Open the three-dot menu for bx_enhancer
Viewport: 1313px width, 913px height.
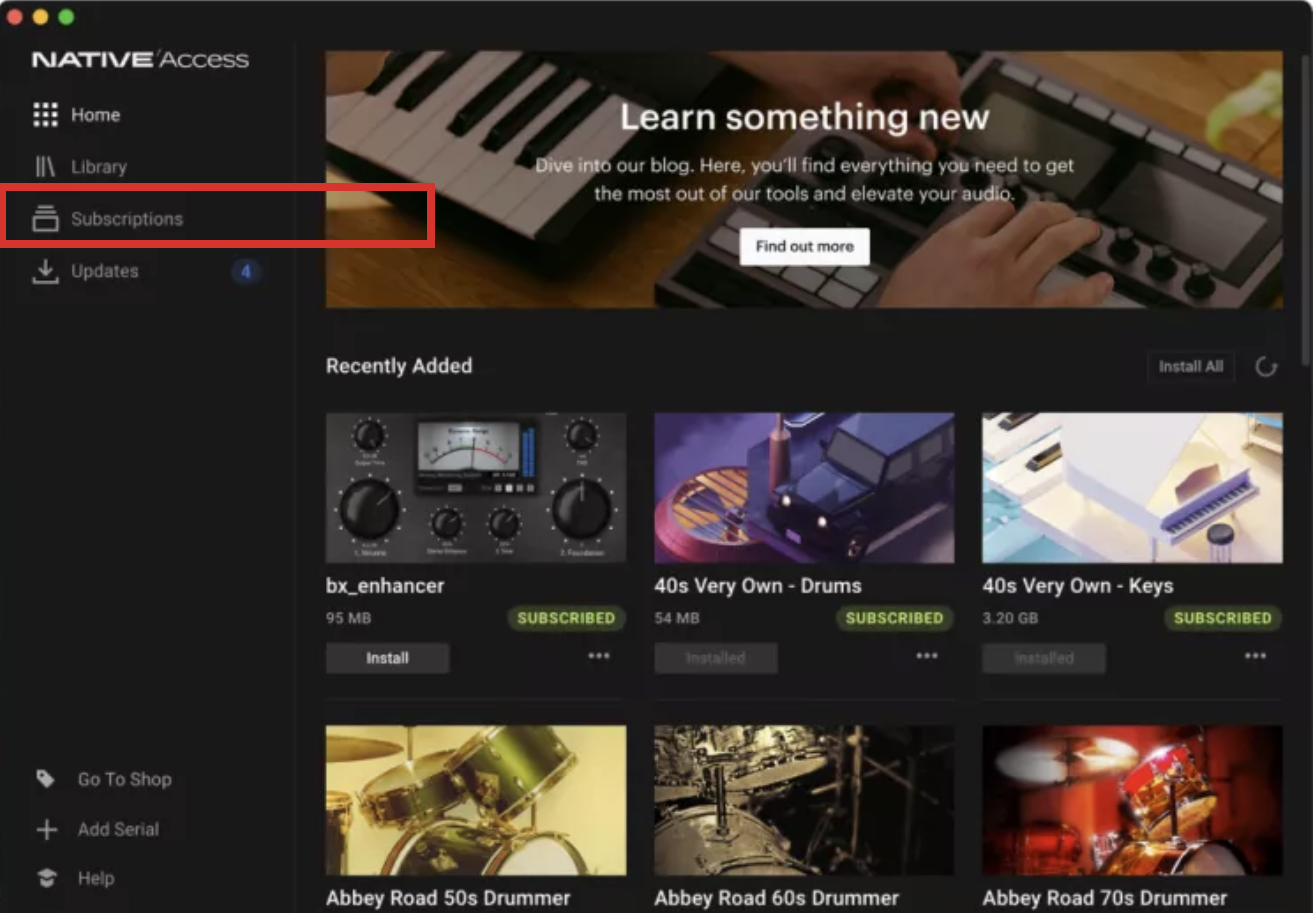[x=599, y=656]
